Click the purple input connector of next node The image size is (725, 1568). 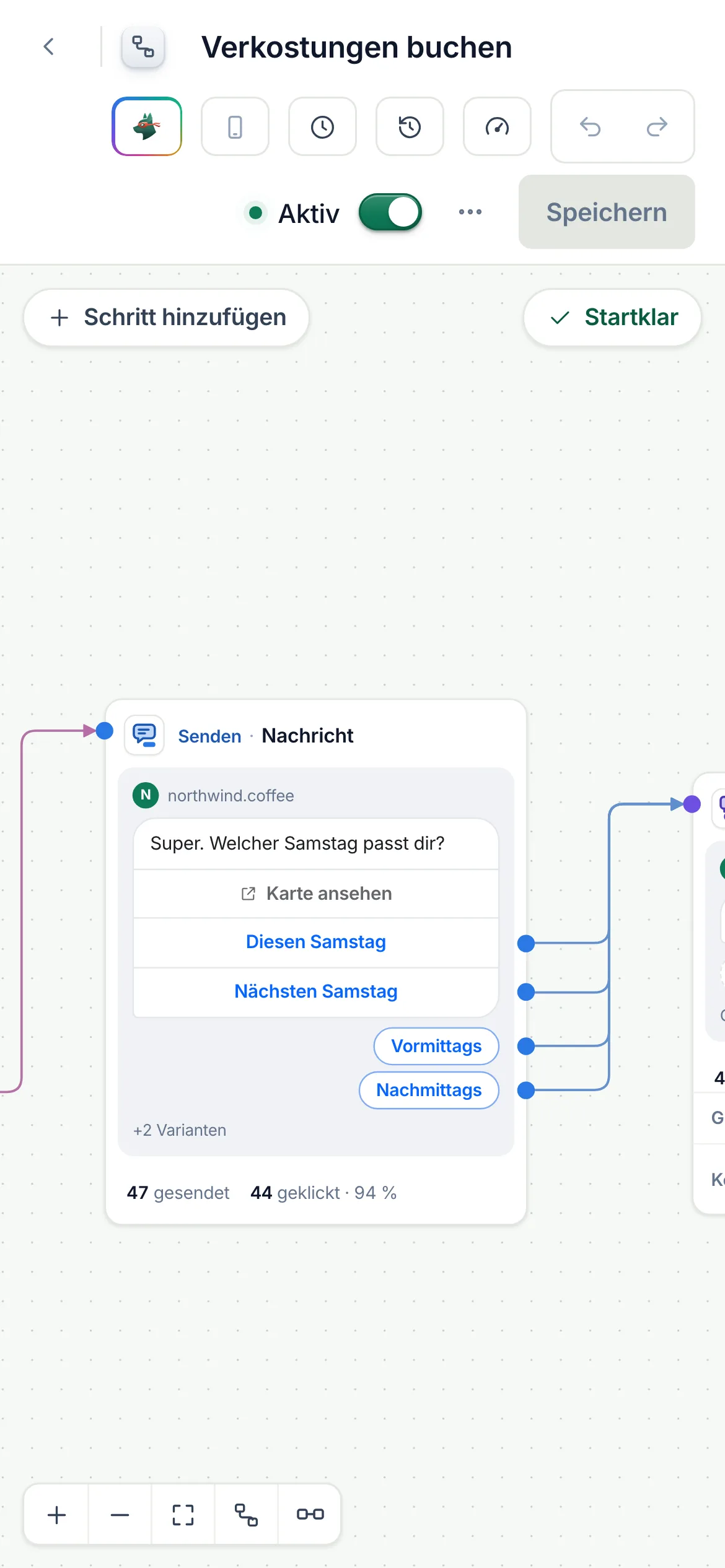(692, 804)
